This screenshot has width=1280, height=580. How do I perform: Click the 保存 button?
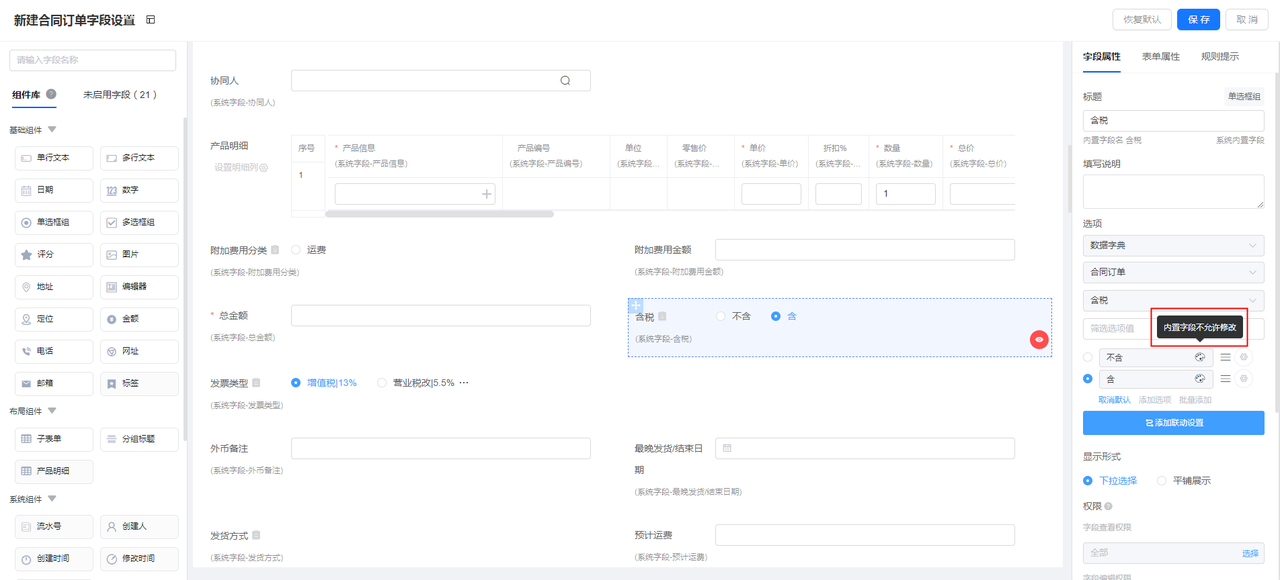point(1199,20)
